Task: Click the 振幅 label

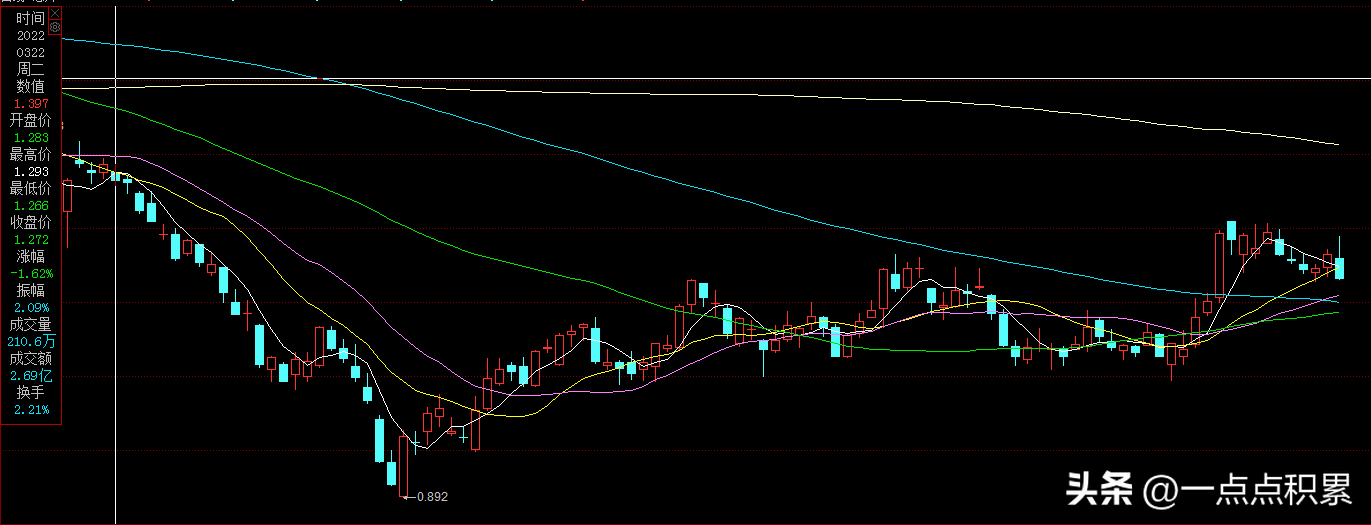Action: [30, 290]
